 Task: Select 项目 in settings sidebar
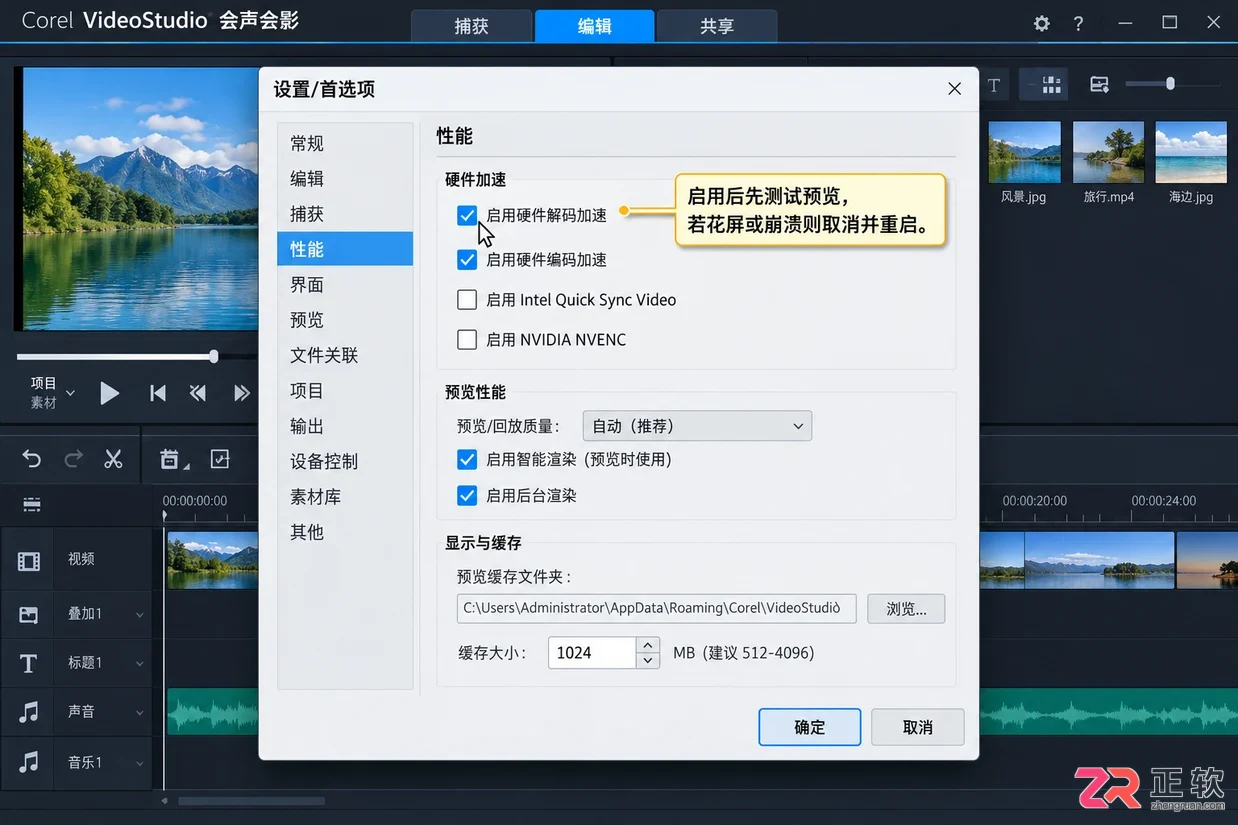(x=345, y=391)
